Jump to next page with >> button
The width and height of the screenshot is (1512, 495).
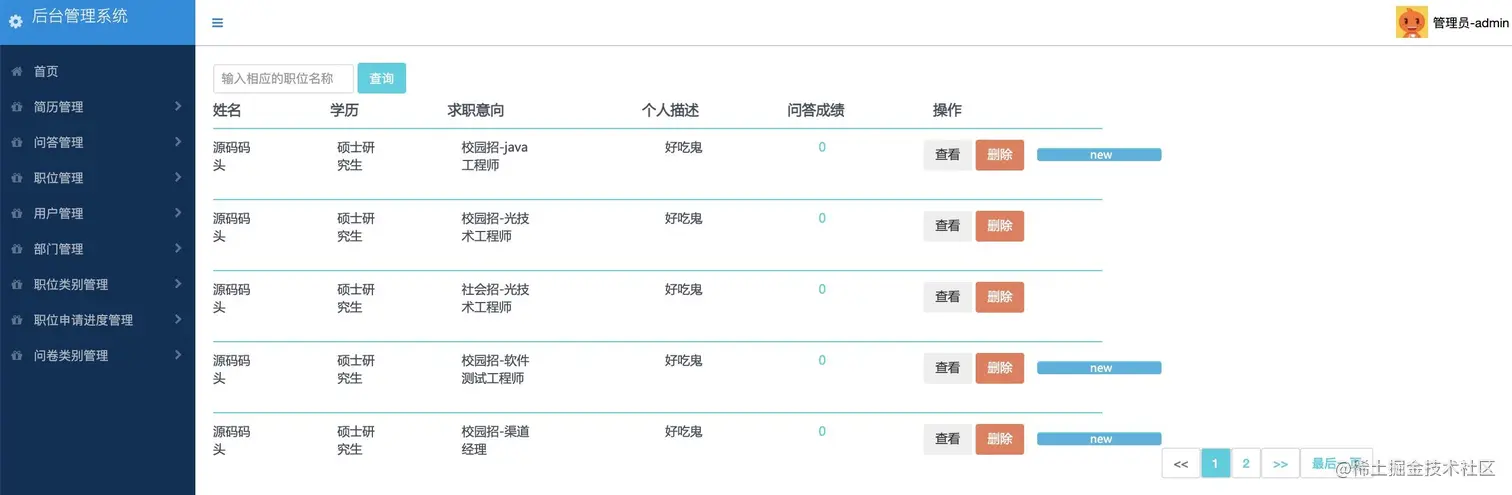pyautogui.click(x=1280, y=463)
